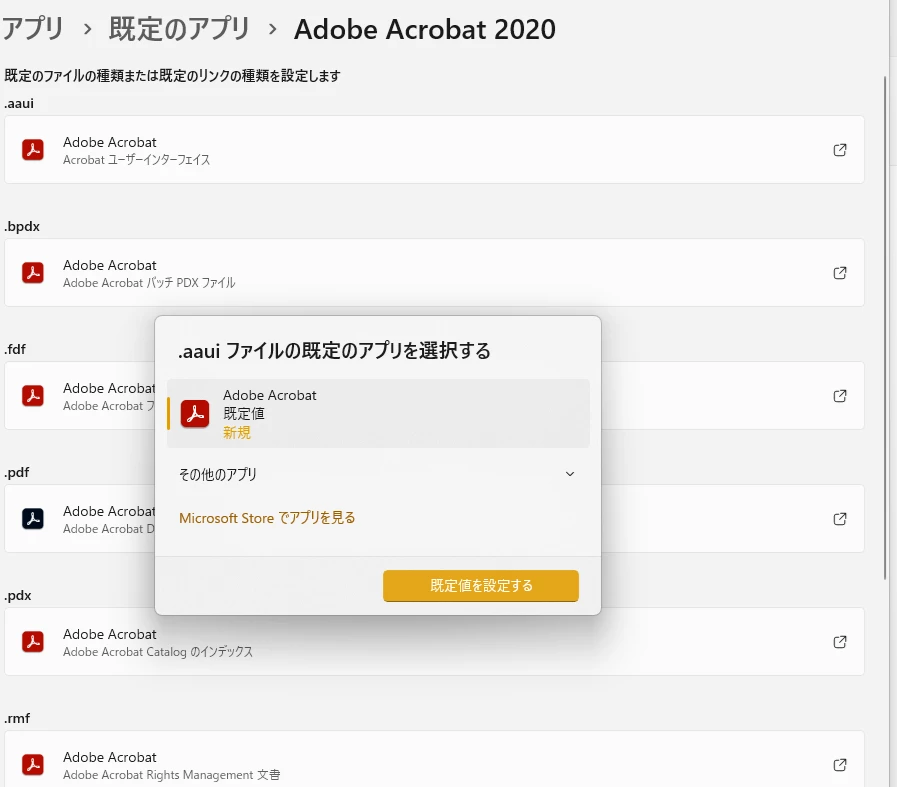Click the page's vertical scrollbar
This screenshot has height=787, width=897.
coord(886,326)
